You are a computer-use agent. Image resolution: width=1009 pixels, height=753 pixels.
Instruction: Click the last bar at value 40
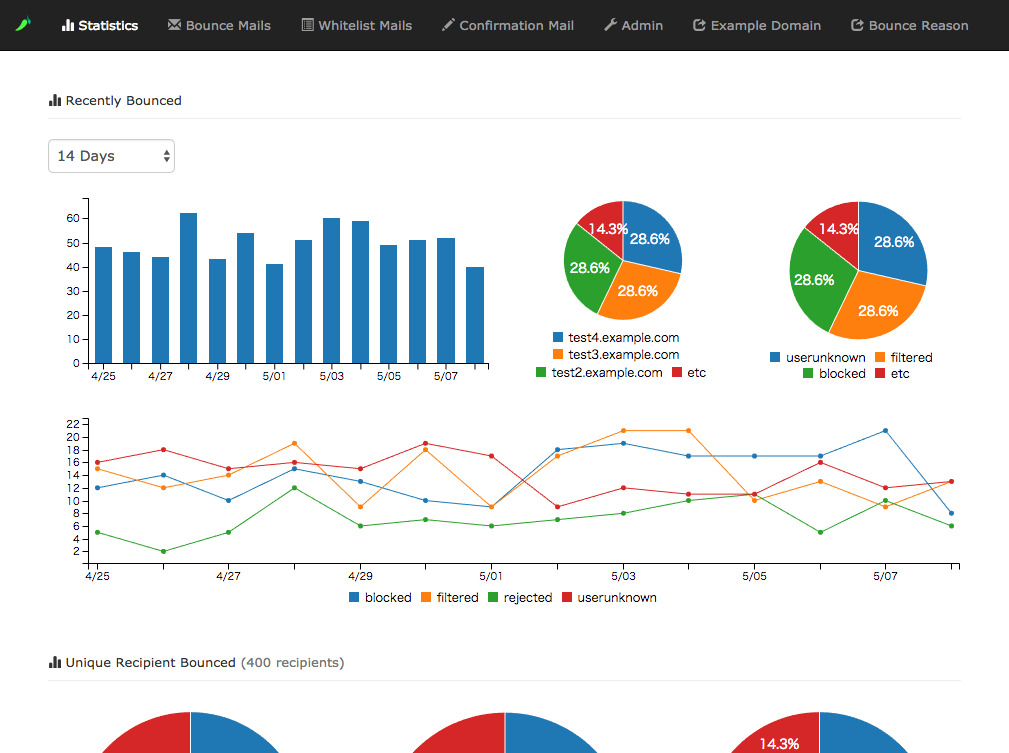pos(475,315)
